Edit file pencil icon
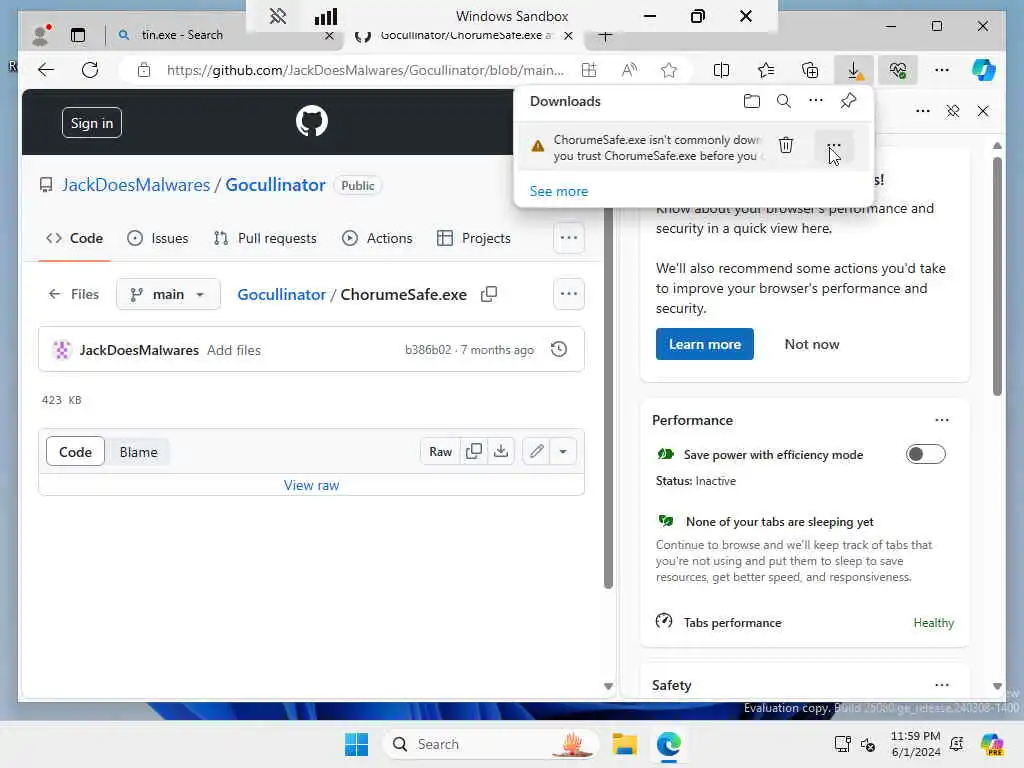 (536, 451)
